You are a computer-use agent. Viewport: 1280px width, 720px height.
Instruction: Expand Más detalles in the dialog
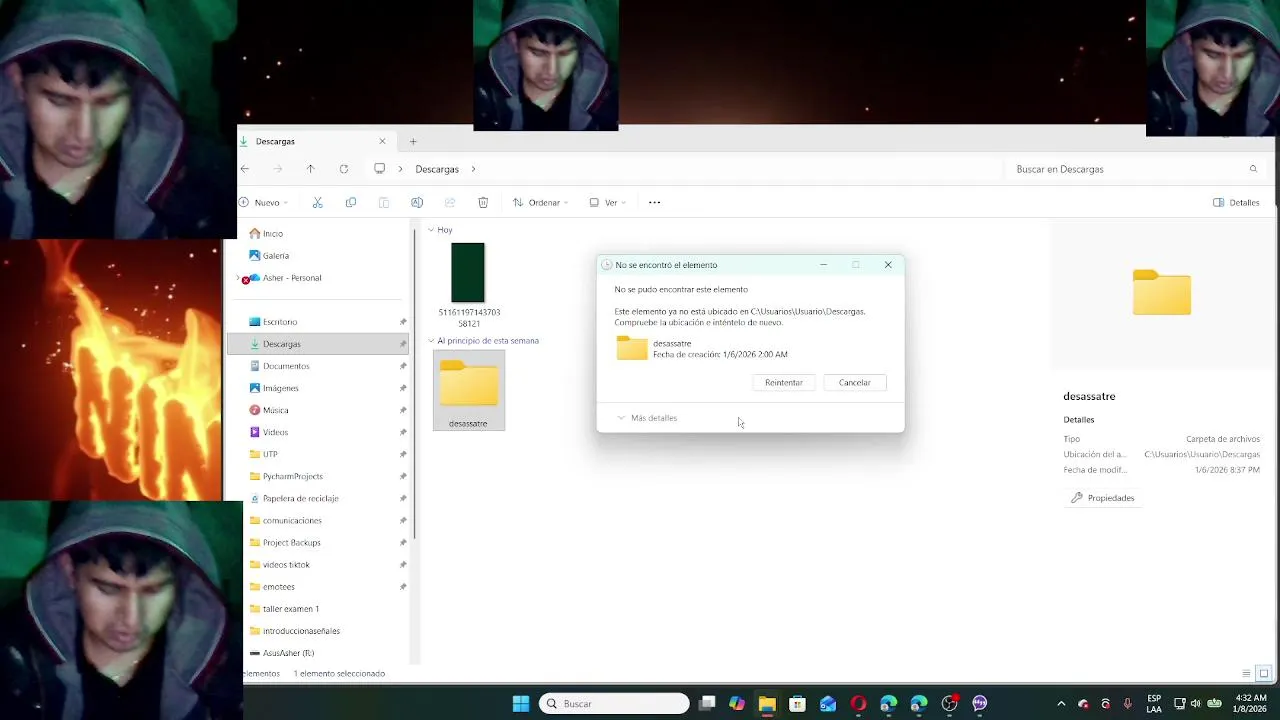click(x=647, y=418)
